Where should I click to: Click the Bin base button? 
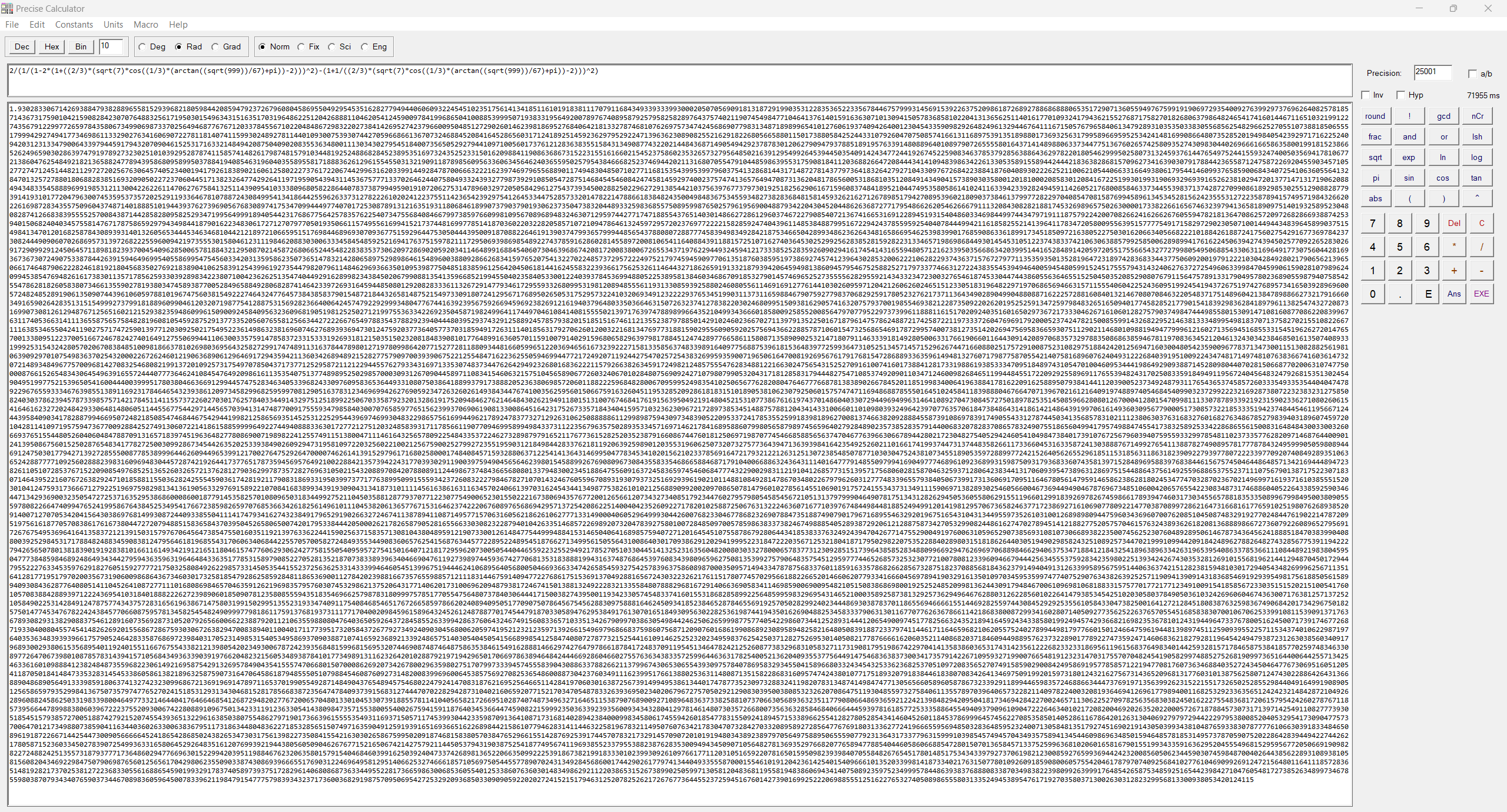[x=81, y=47]
